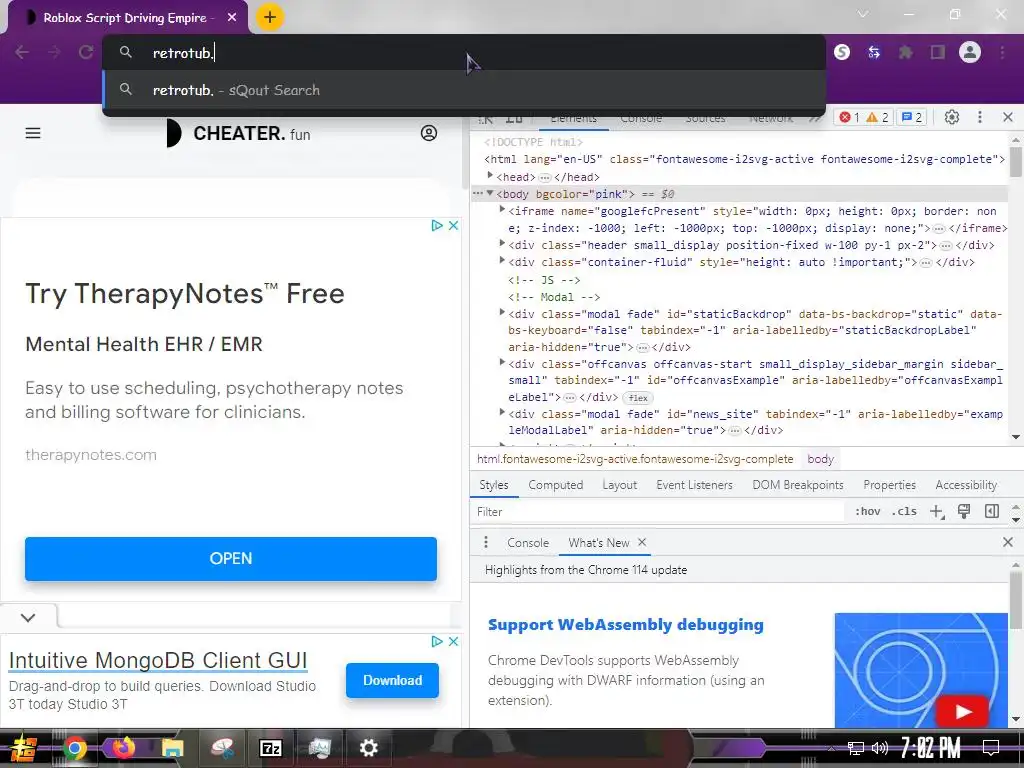Switch to the Layout tab
This screenshot has height=768, width=1024.
[619, 485]
